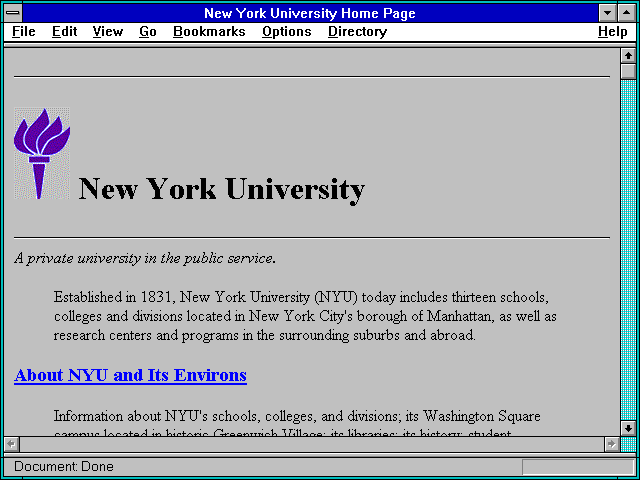
Task: Click the 'Information about NYU's schools' paragraph
Action: click(x=297, y=422)
